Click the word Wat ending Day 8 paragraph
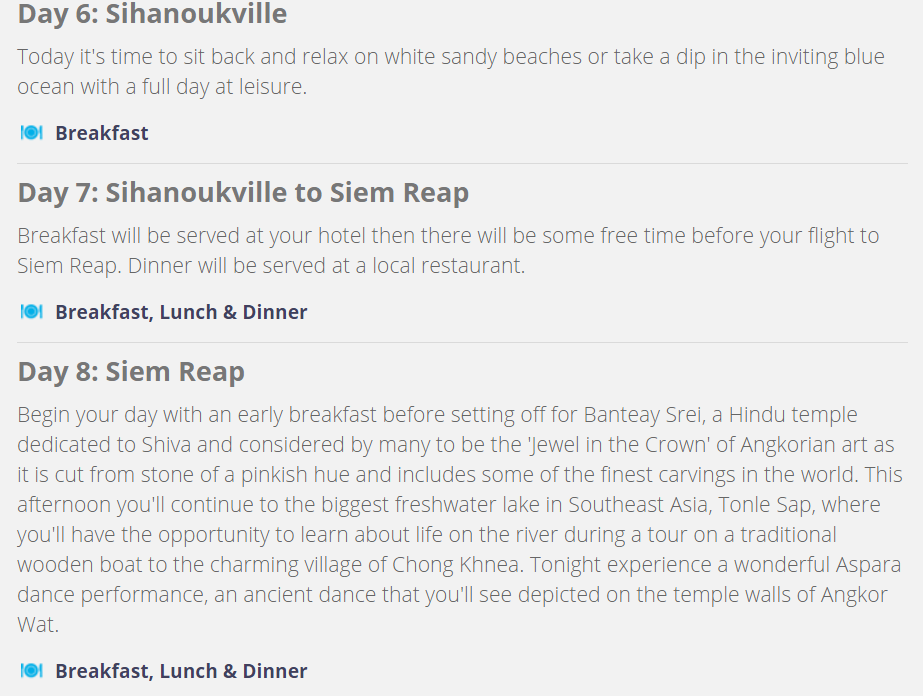923x696 pixels. coord(36,625)
